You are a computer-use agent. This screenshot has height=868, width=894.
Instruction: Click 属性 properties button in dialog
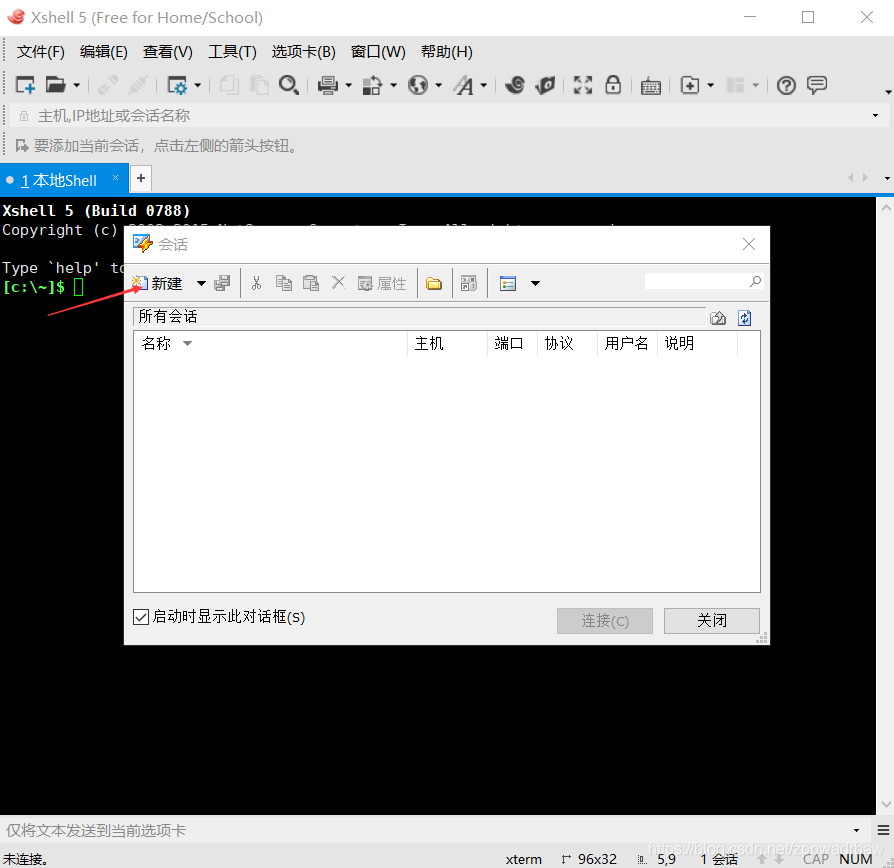tap(382, 283)
